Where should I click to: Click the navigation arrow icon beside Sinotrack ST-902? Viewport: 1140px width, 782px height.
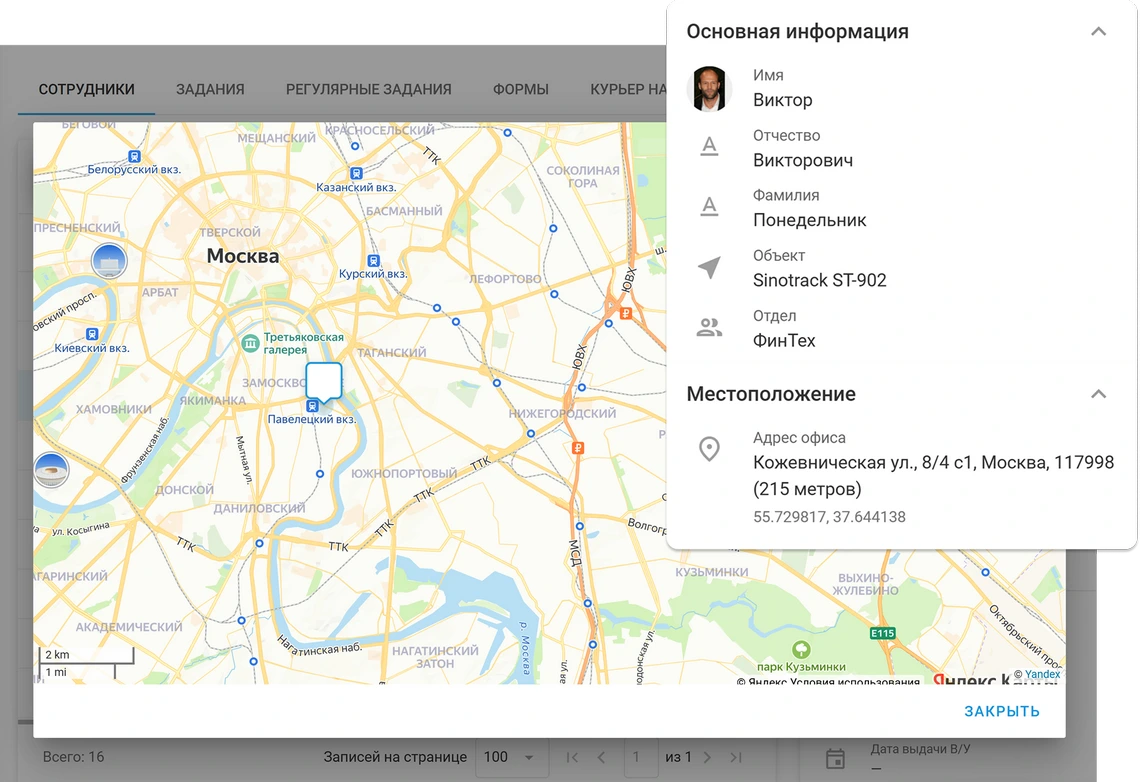pos(709,268)
